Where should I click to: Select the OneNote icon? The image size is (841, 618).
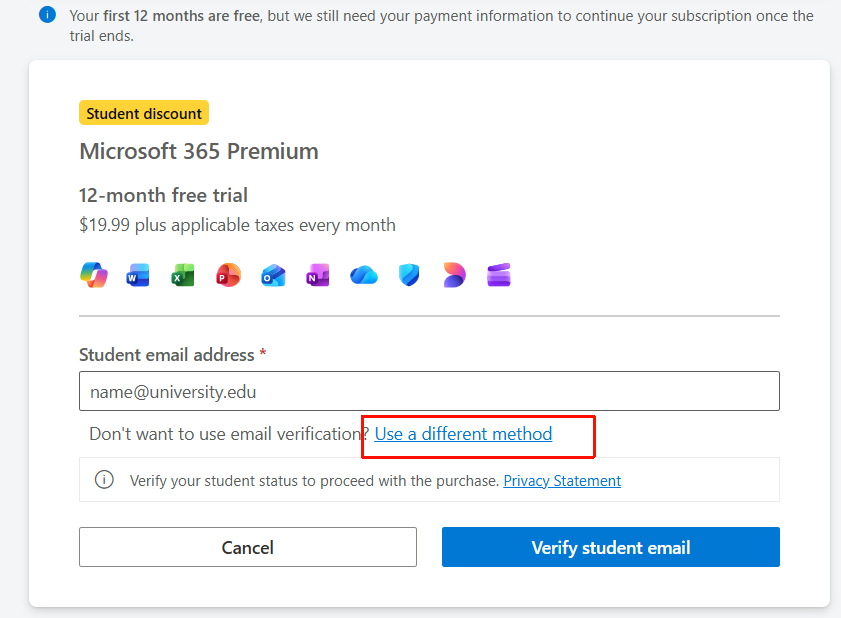click(x=318, y=275)
